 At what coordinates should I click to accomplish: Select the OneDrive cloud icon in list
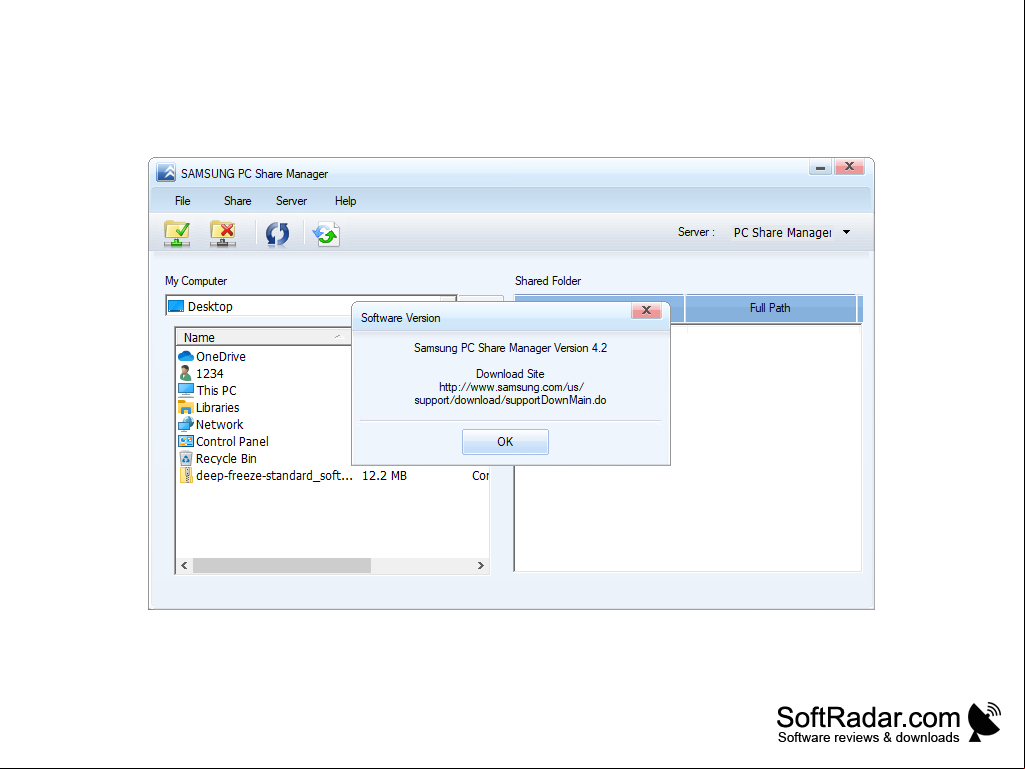(x=186, y=356)
